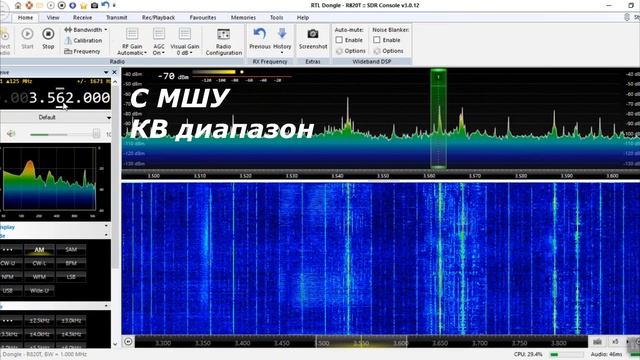Click the circular button left of bottom frequency bar
640x360 pixels.
[x=128, y=342]
